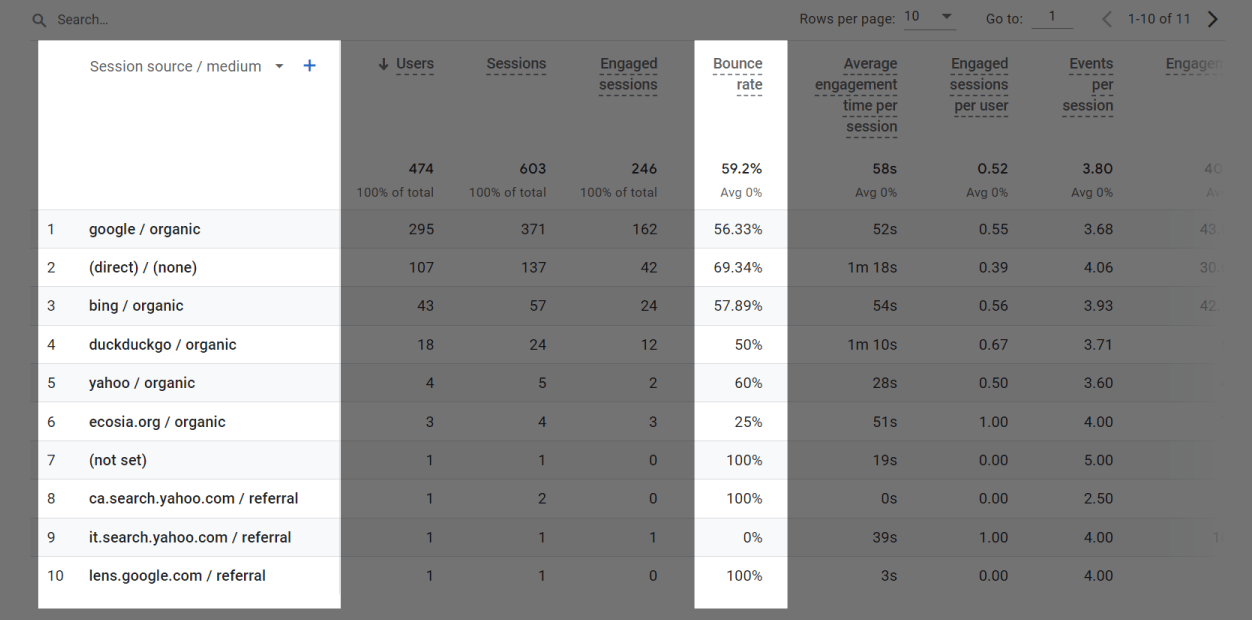
Task: Click the plus icon to add a dimension
Action: [309, 65]
